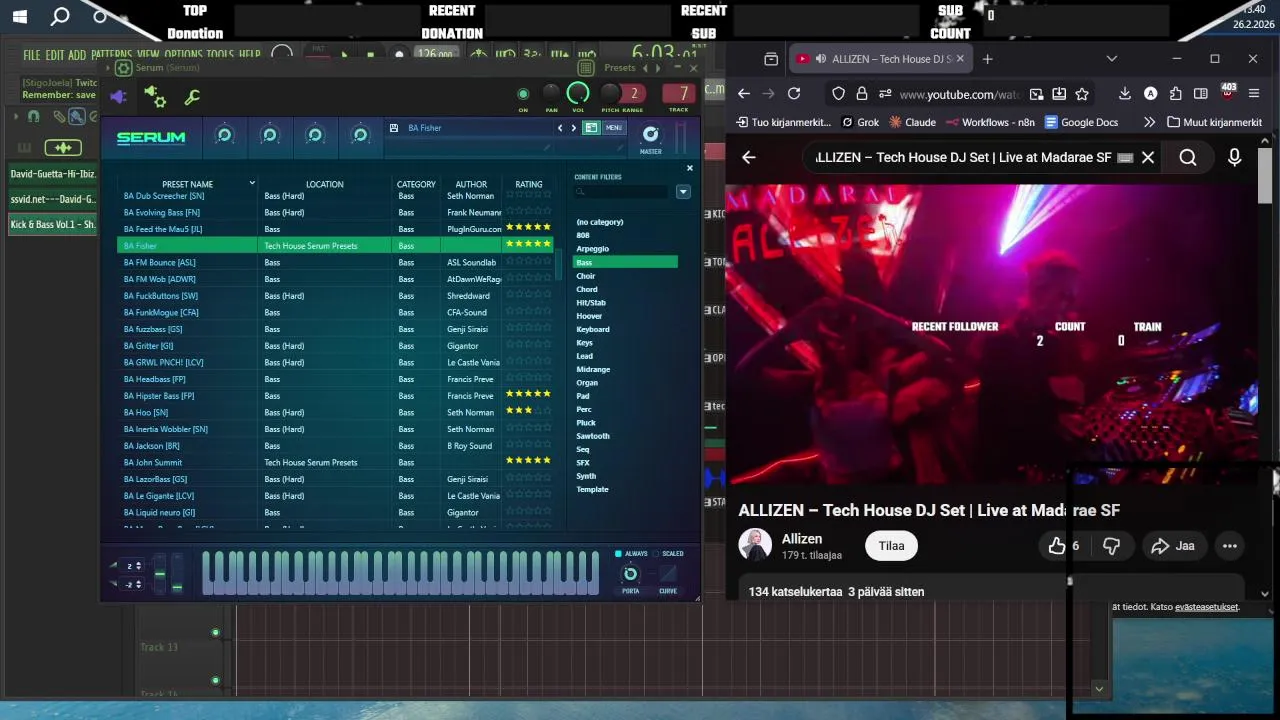Go to next Serum preset arrow
1280x720 pixels.
573,128
